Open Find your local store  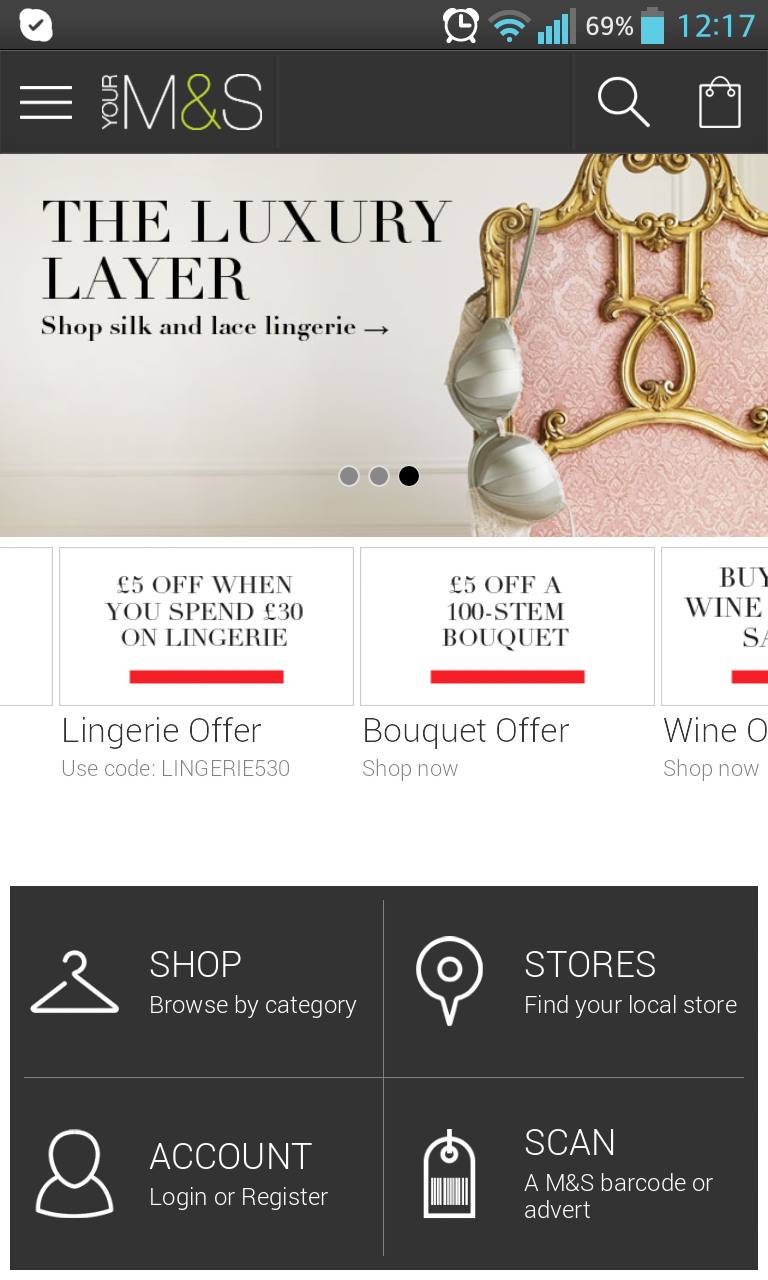pyautogui.click(x=630, y=1005)
